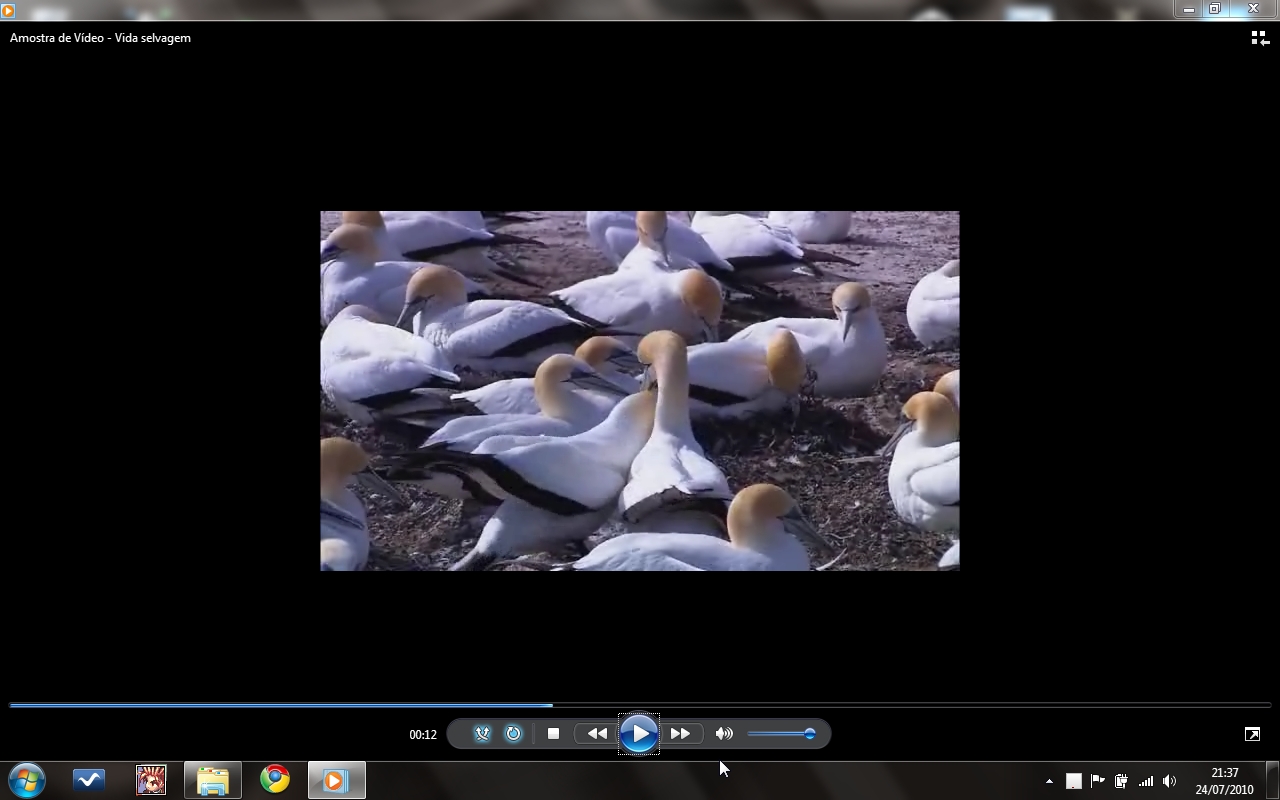Open the blue checkmark app in the taskbar
Viewport: 1280px width, 800px height.
tap(89, 780)
